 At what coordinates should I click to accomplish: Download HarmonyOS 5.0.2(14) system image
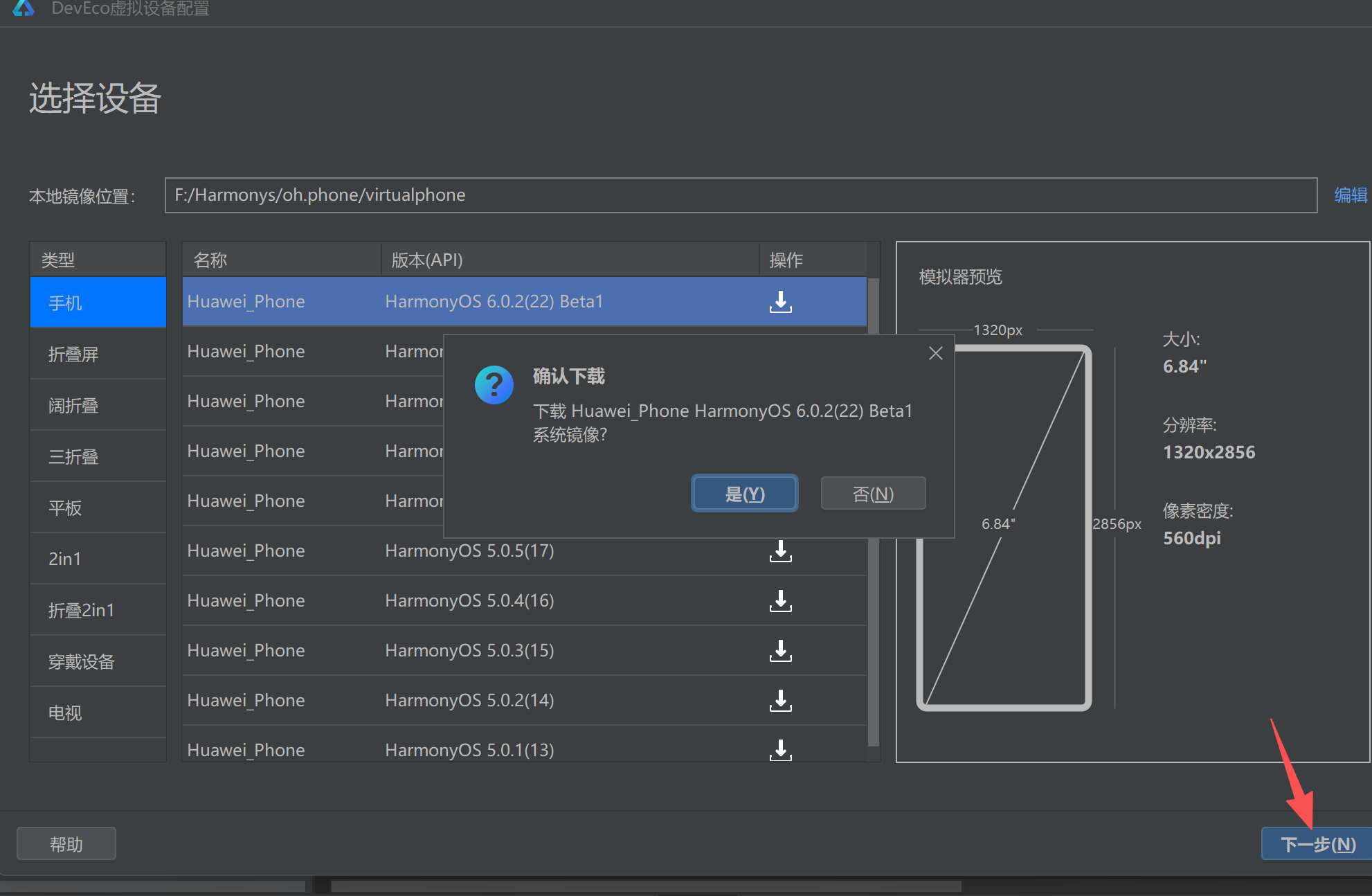[x=780, y=701]
